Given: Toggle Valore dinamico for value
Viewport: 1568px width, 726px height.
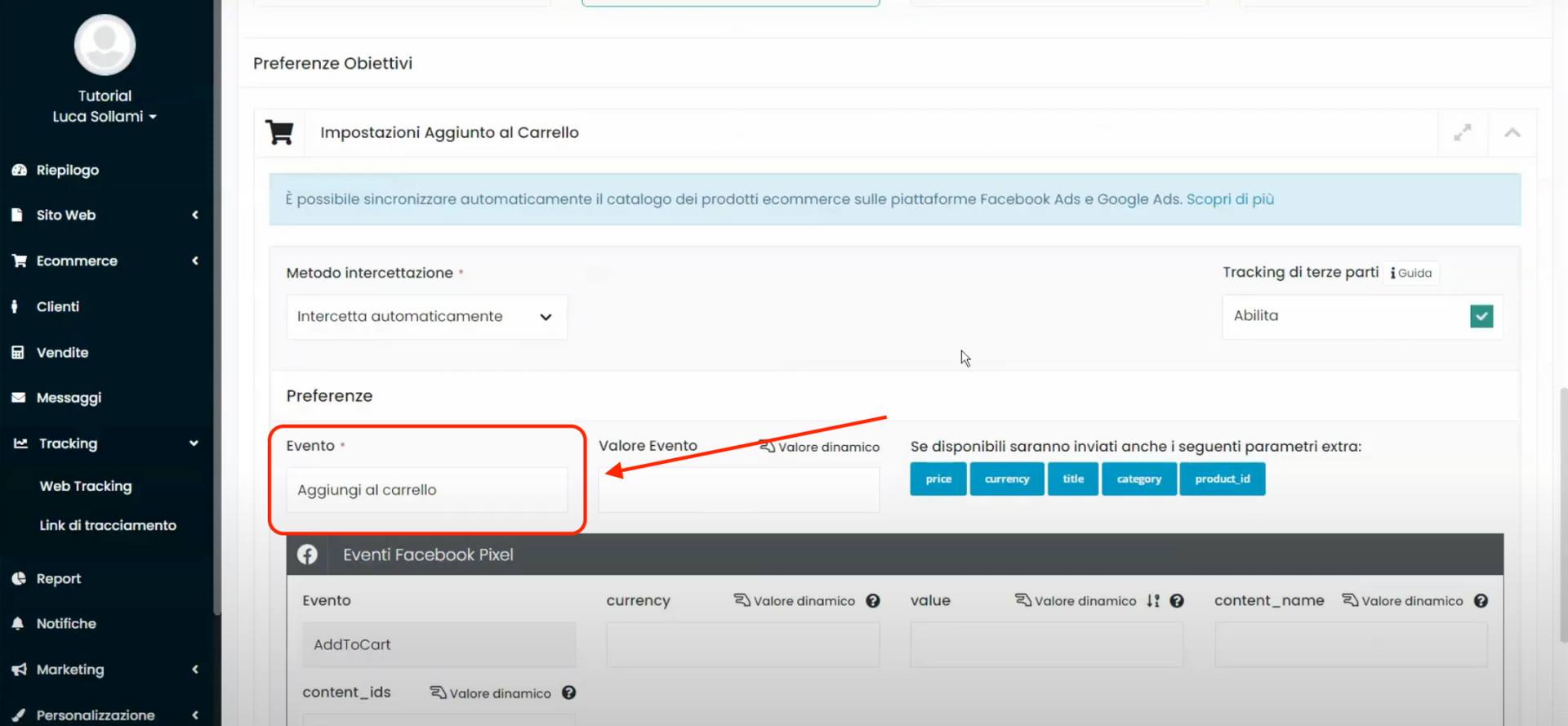Looking at the screenshot, I should pos(1076,601).
